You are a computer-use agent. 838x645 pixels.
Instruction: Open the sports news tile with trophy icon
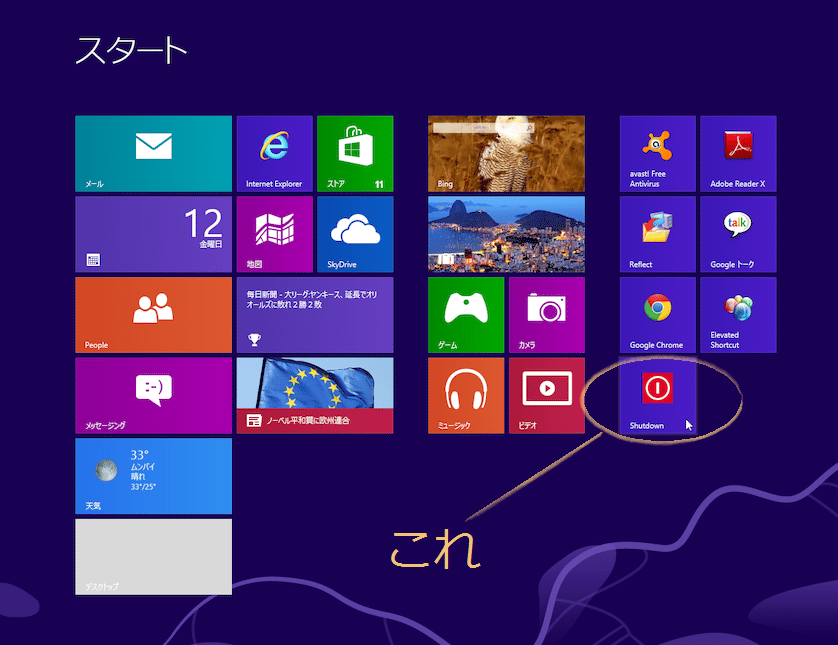tap(315, 315)
